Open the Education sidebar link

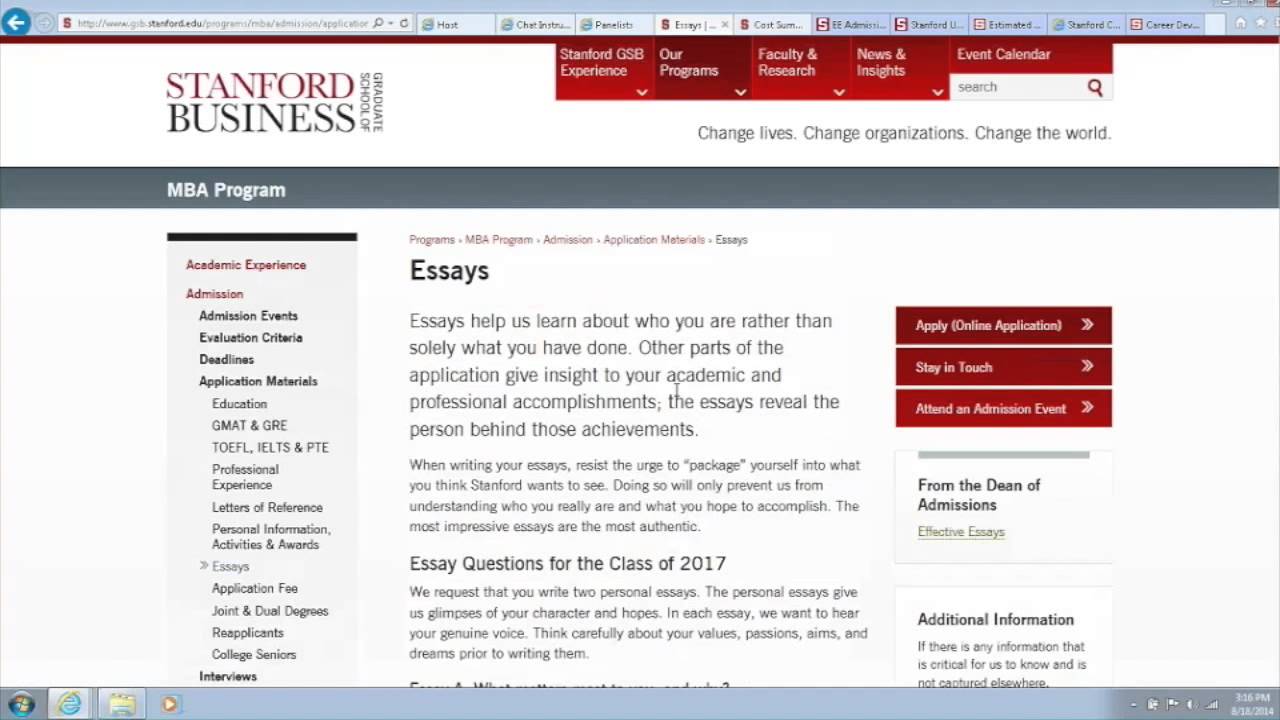coord(239,404)
